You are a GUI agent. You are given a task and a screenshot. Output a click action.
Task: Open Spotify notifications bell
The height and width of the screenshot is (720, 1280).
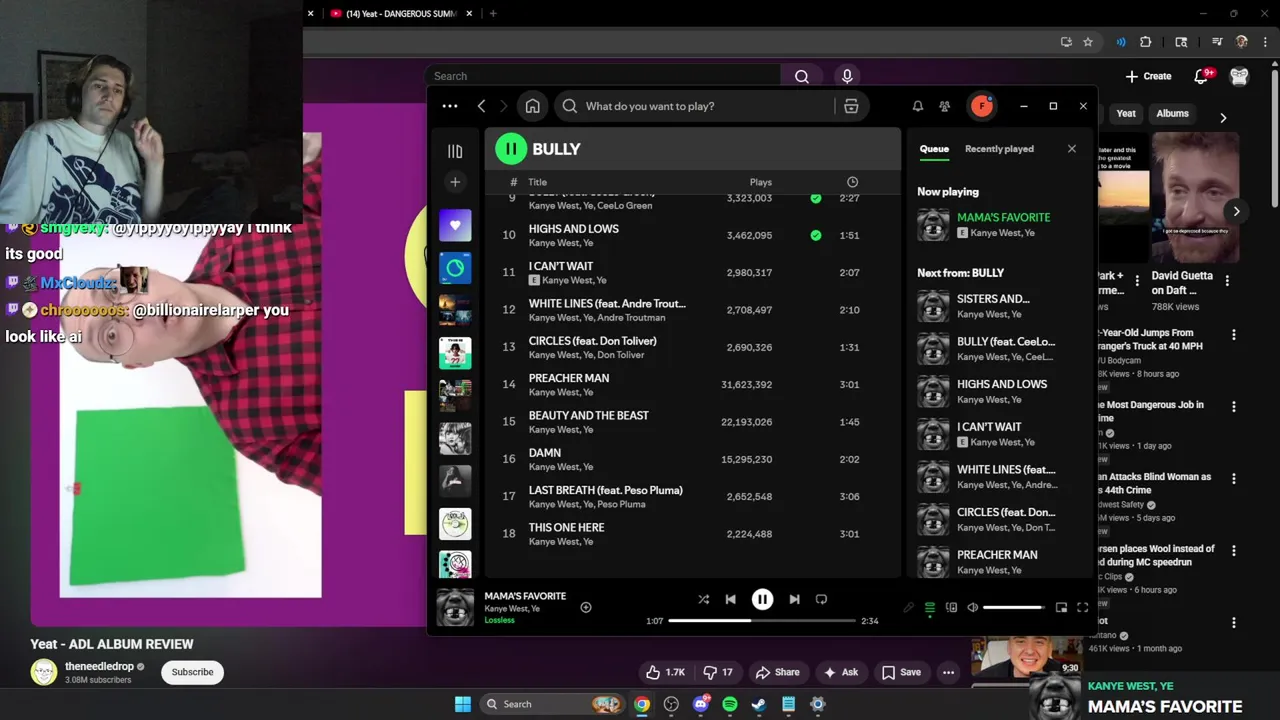point(917,106)
